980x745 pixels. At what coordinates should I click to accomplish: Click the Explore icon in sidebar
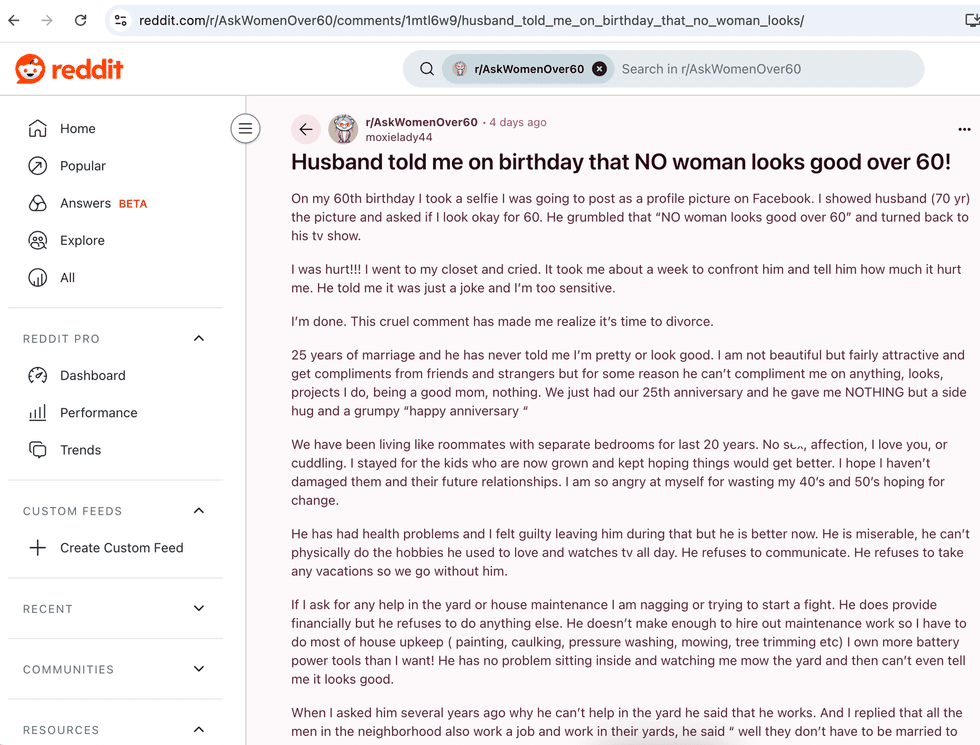(38, 240)
